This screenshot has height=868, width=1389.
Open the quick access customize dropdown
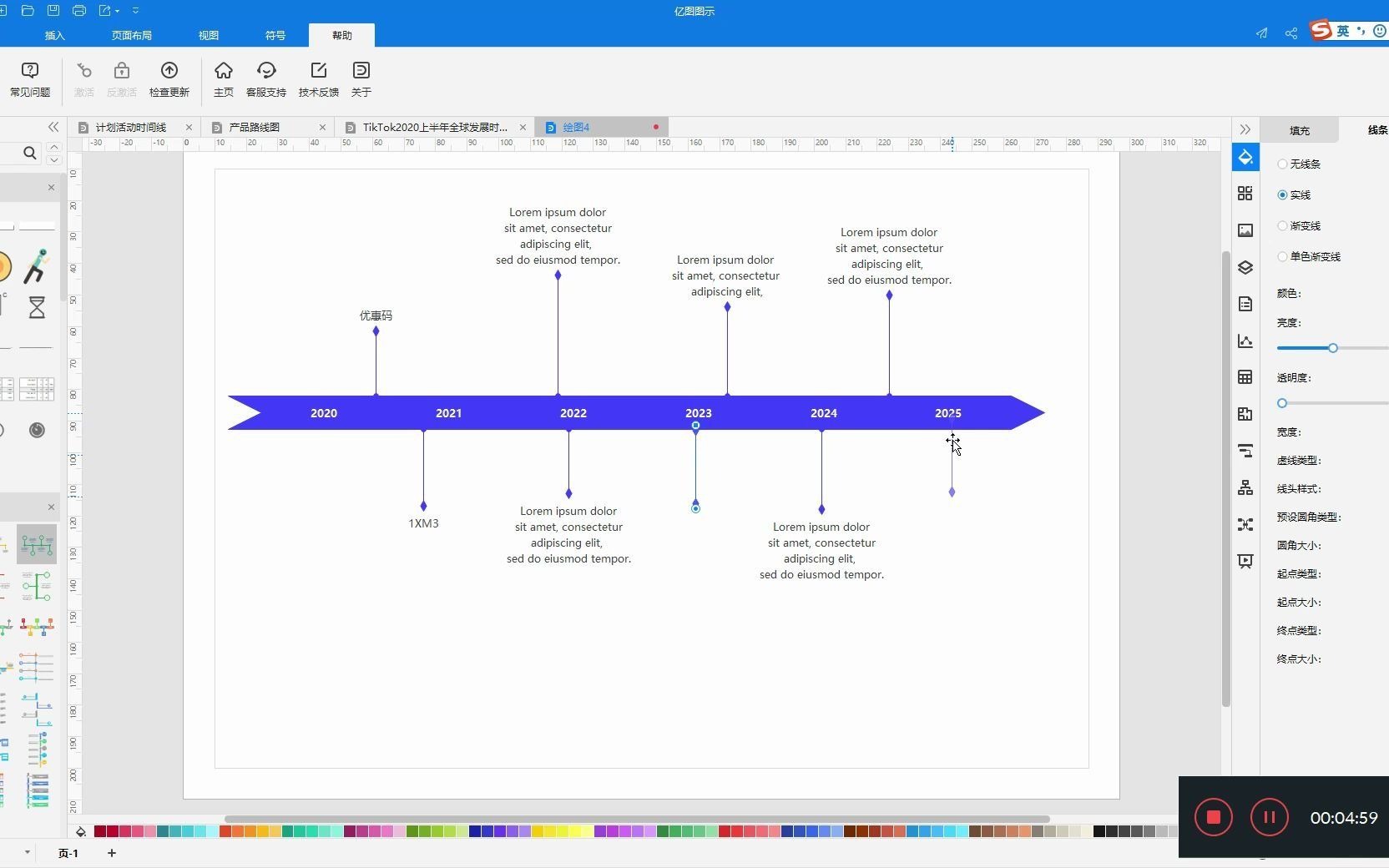tap(135, 11)
